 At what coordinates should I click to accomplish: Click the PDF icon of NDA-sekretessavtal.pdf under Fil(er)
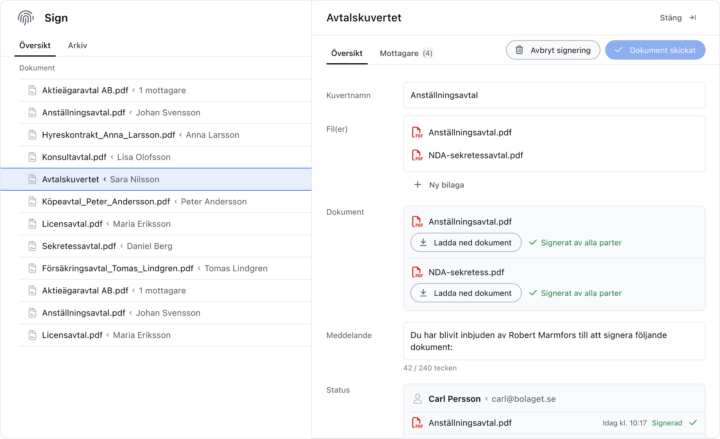click(x=417, y=155)
